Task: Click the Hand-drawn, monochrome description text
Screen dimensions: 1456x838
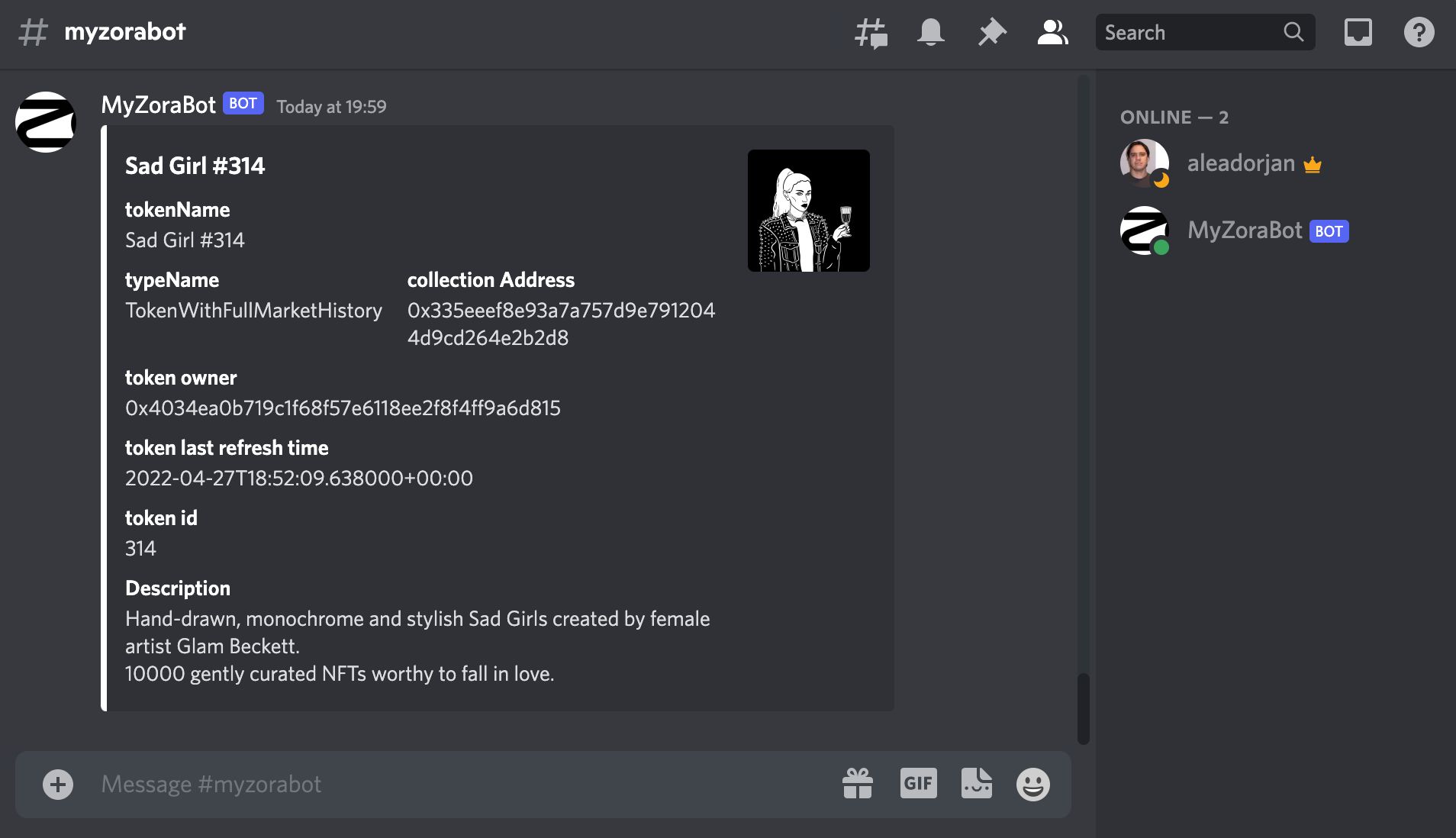Action: coord(417,632)
